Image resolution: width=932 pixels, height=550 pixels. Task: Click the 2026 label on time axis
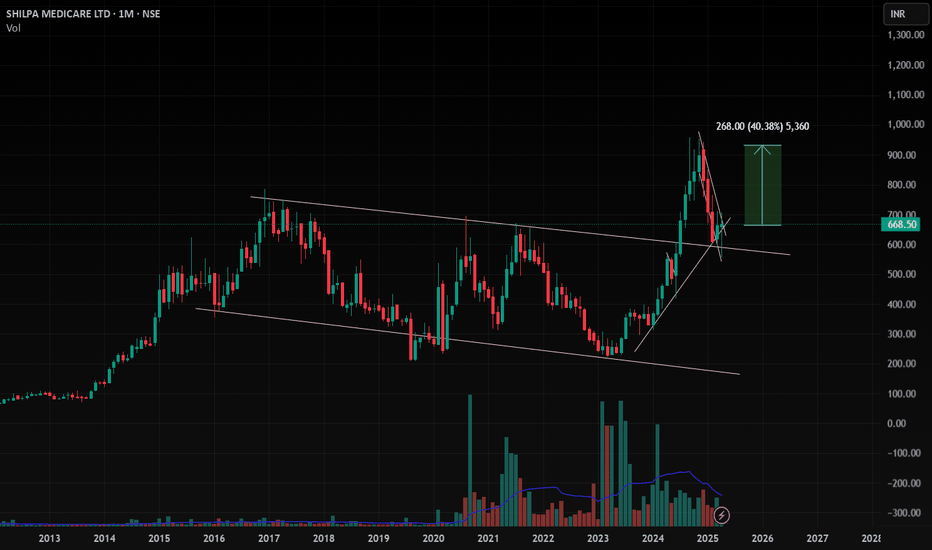coord(763,538)
